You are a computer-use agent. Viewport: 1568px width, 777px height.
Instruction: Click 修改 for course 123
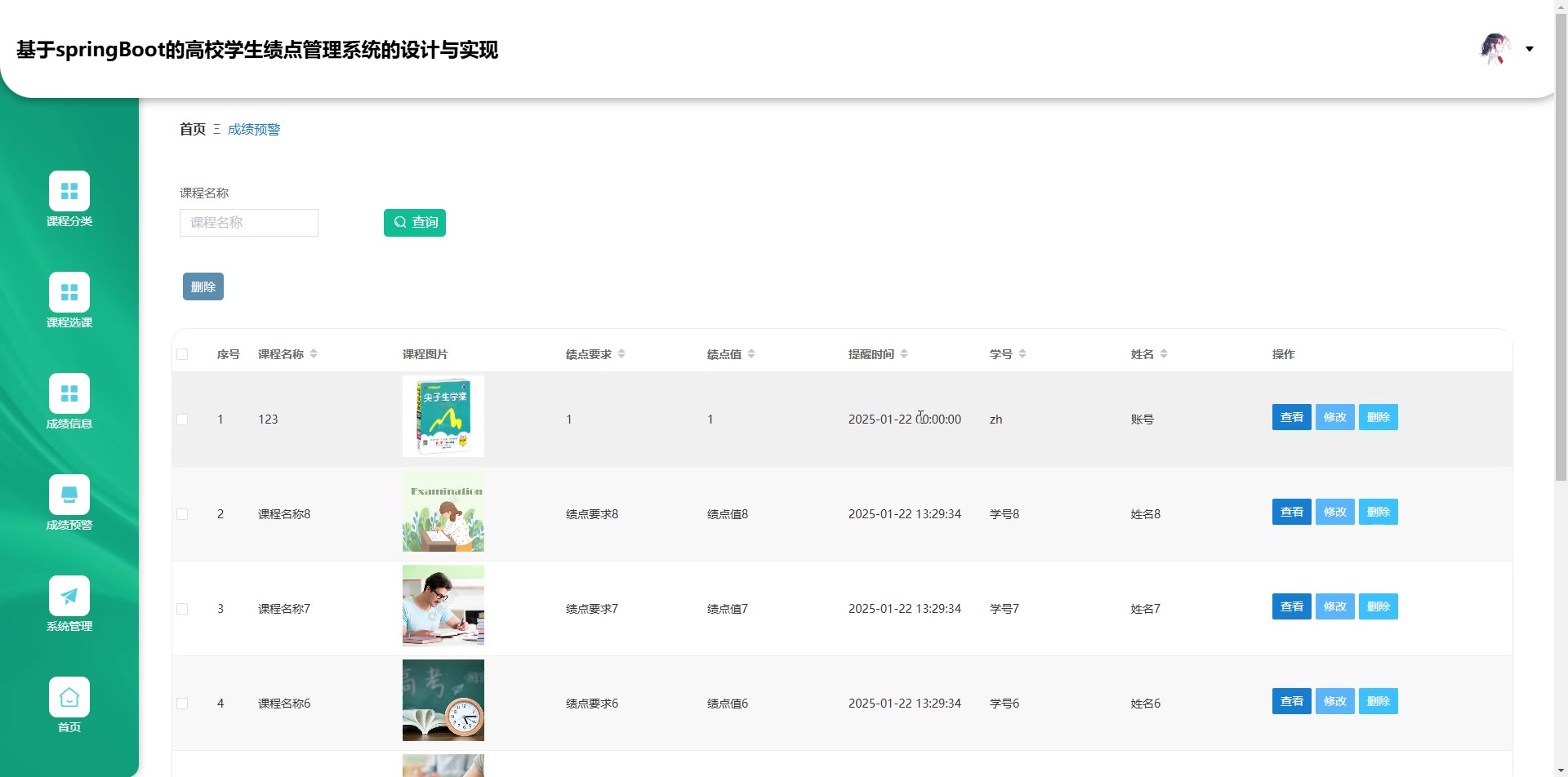tap(1335, 417)
